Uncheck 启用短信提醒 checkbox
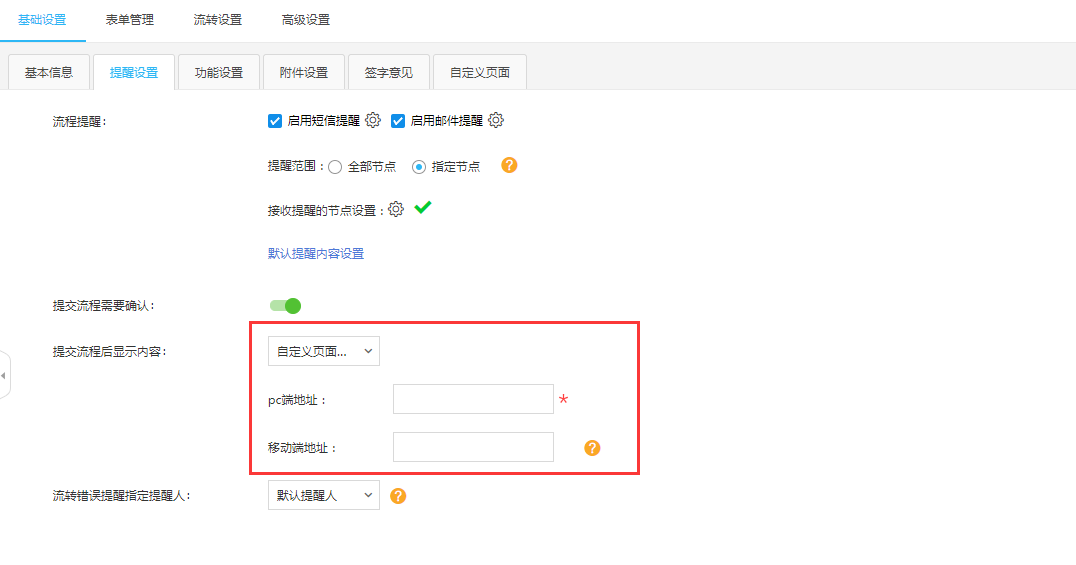 (275, 121)
